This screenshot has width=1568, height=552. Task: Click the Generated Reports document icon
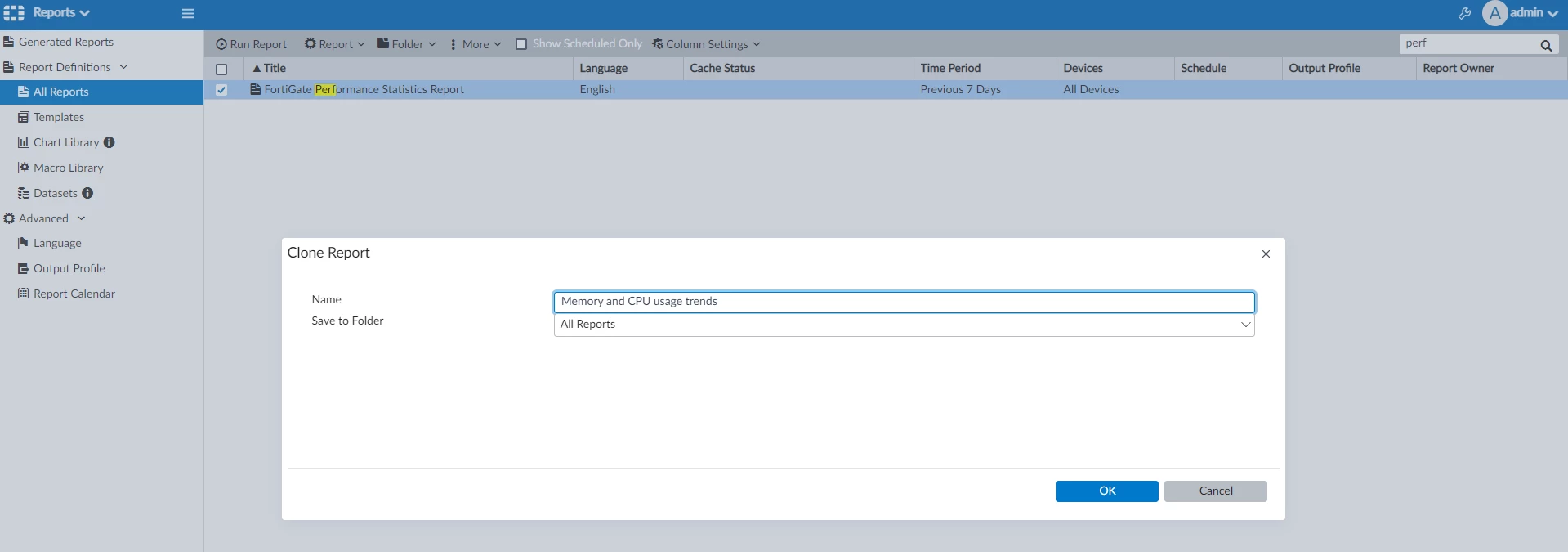(8, 42)
